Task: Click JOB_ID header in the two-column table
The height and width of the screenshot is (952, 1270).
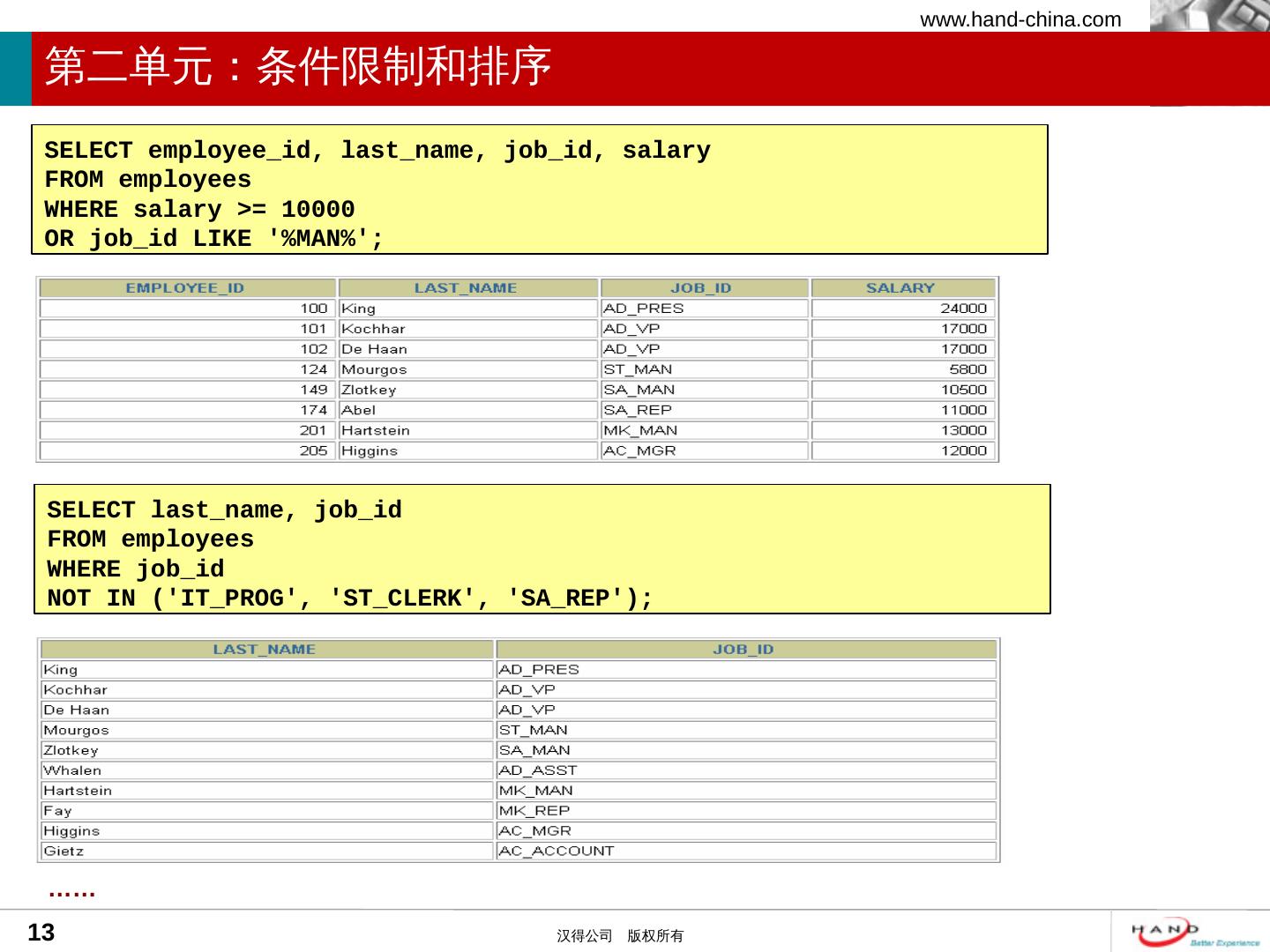Action: (745, 650)
